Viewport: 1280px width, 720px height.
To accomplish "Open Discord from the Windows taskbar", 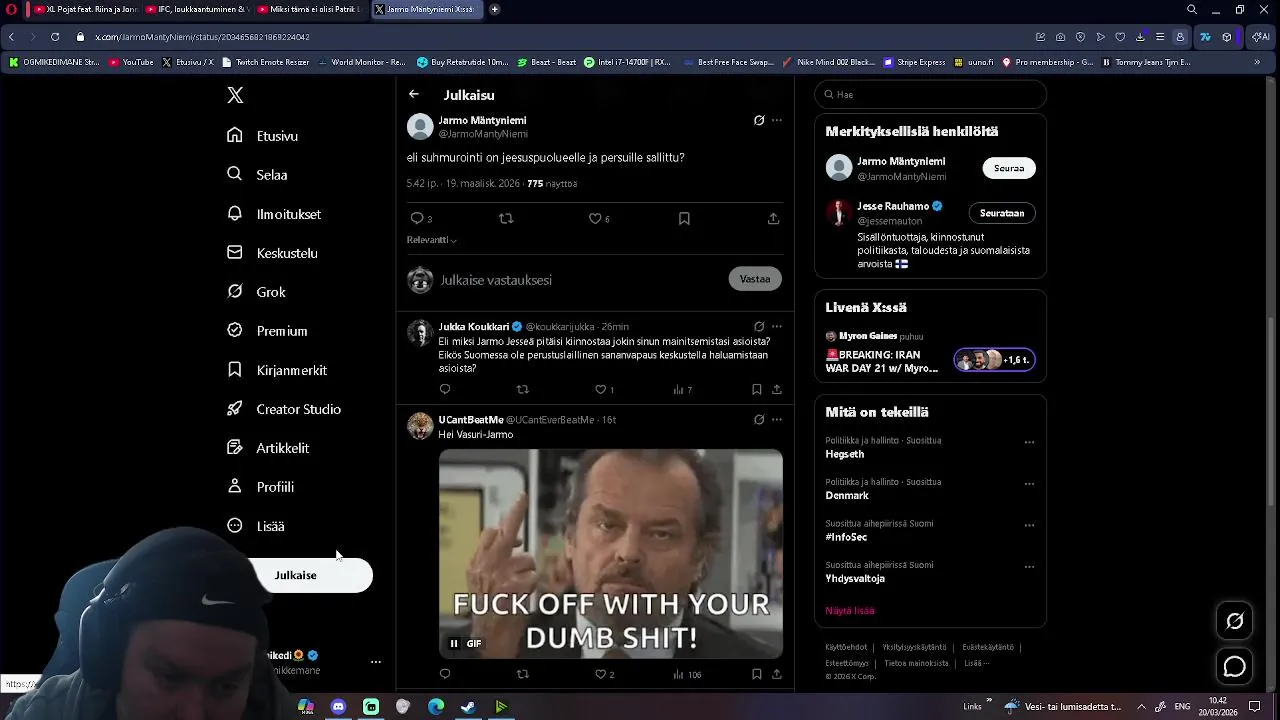I will coord(338,707).
